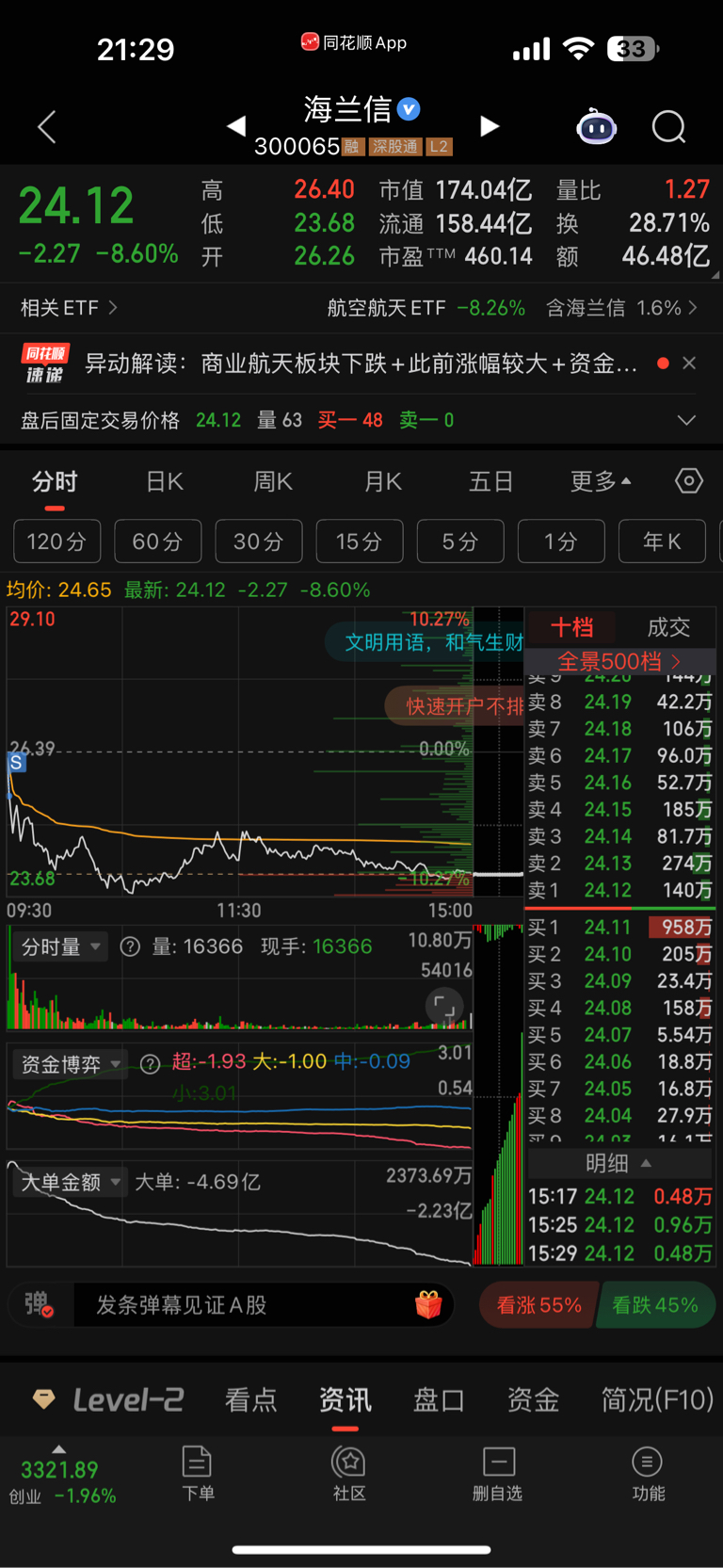Open the 分时量 indicator dropdown
This screenshot has width=723, height=1568.
click(x=61, y=946)
